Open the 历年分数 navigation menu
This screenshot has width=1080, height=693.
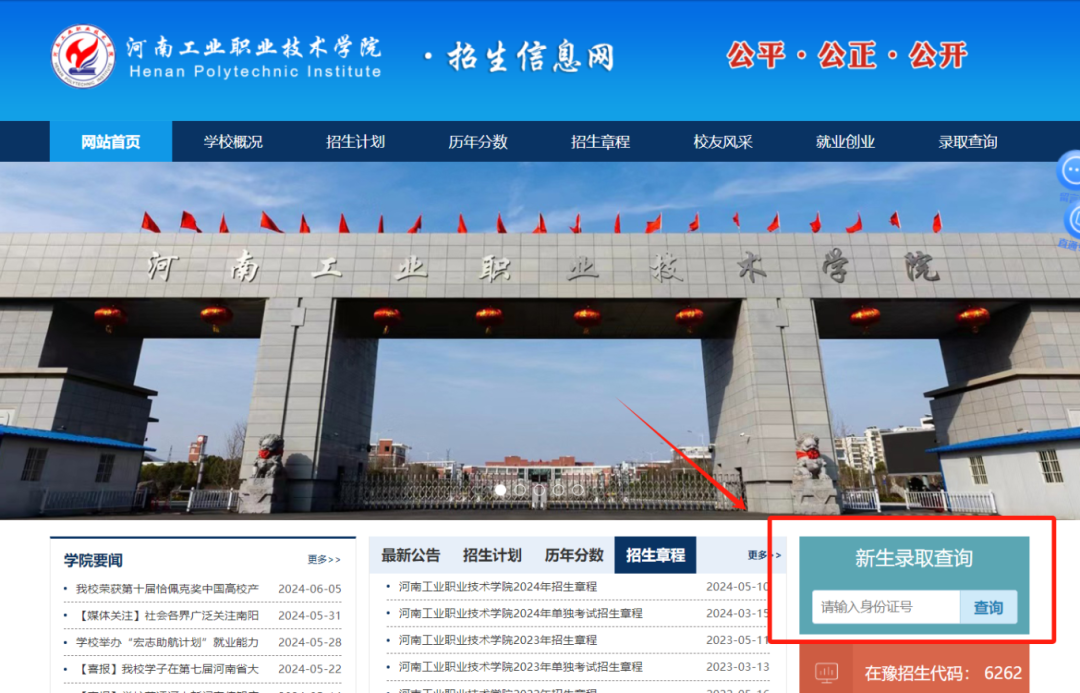pyautogui.click(x=480, y=141)
